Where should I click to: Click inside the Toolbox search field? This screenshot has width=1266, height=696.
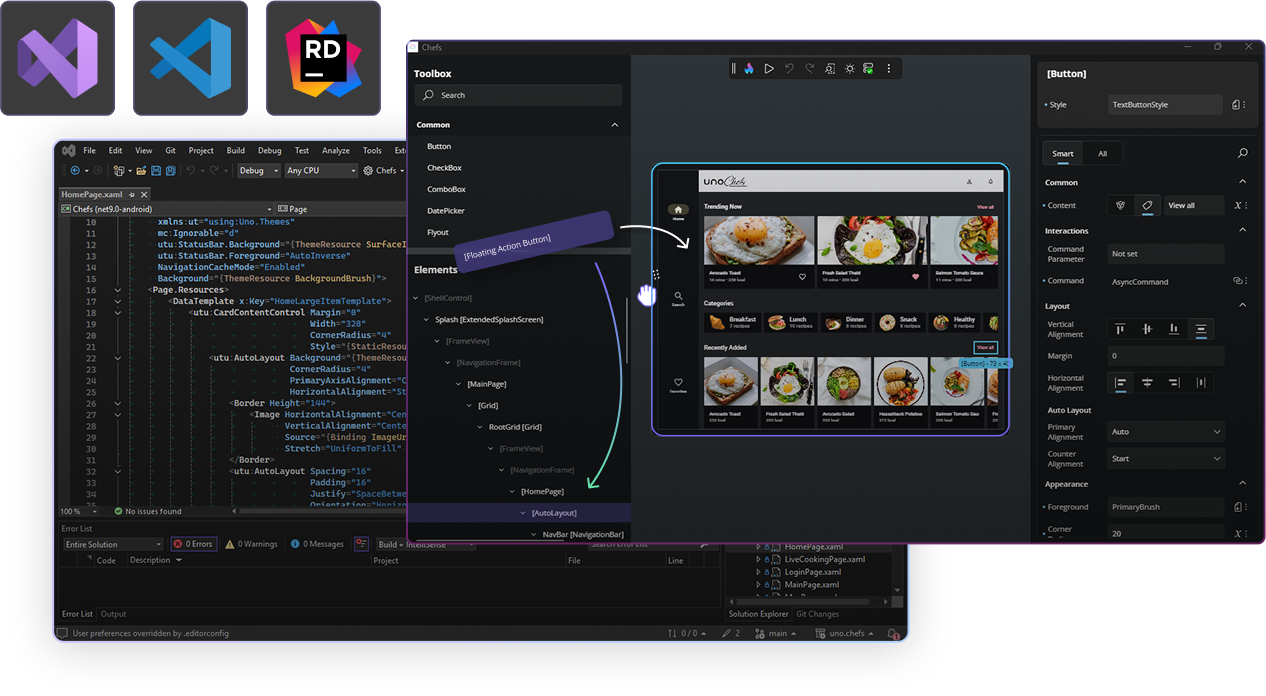pos(517,95)
